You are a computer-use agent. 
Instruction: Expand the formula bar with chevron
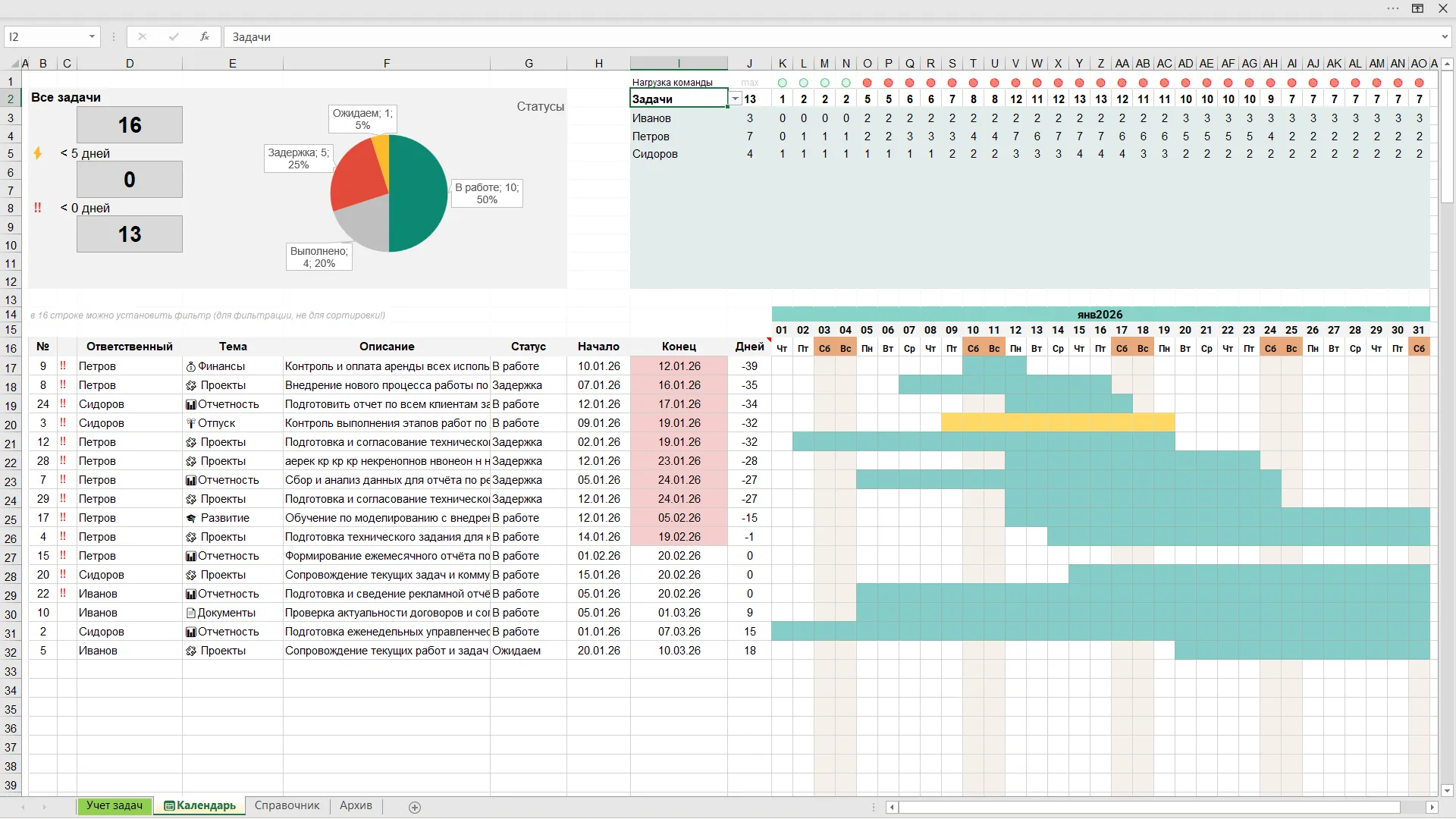[1445, 36]
